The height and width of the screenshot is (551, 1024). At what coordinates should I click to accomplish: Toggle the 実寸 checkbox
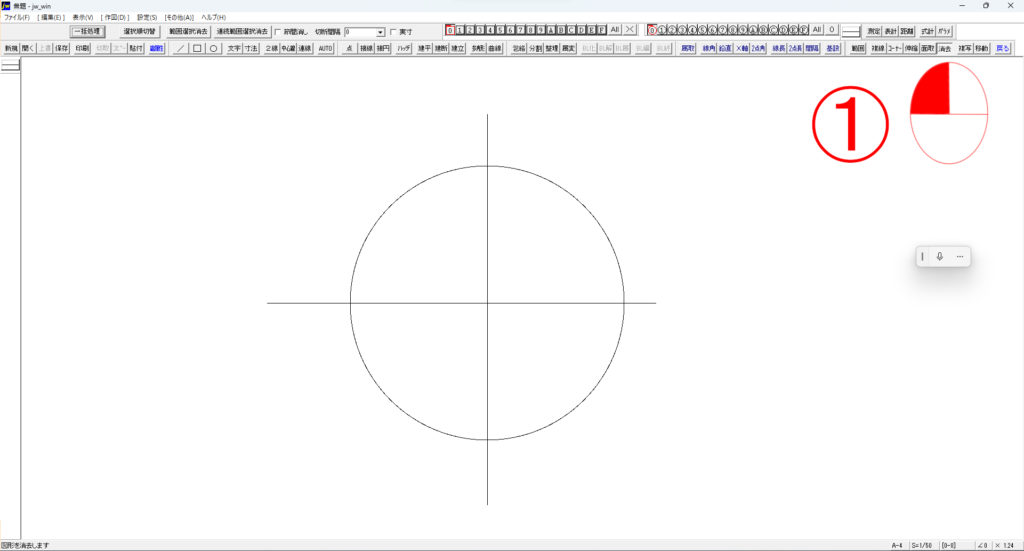[393, 32]
